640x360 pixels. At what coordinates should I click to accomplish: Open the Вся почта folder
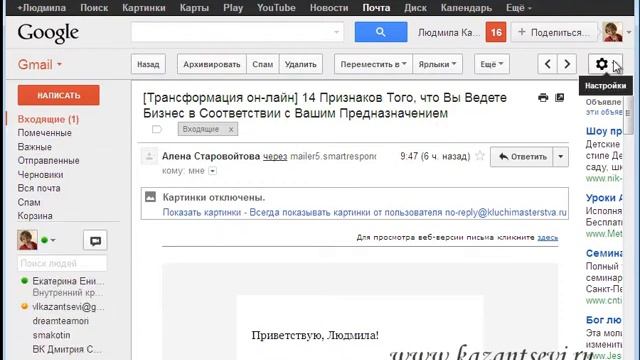coord(39,188)
